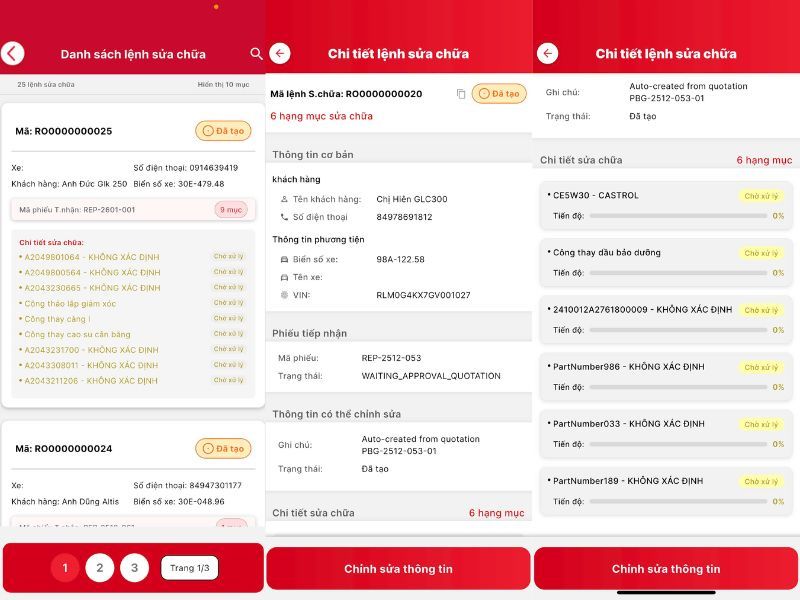Open search from the repair order list header
Screen dimensions: 800x600
pyautogui.click(x=256, y=52)
